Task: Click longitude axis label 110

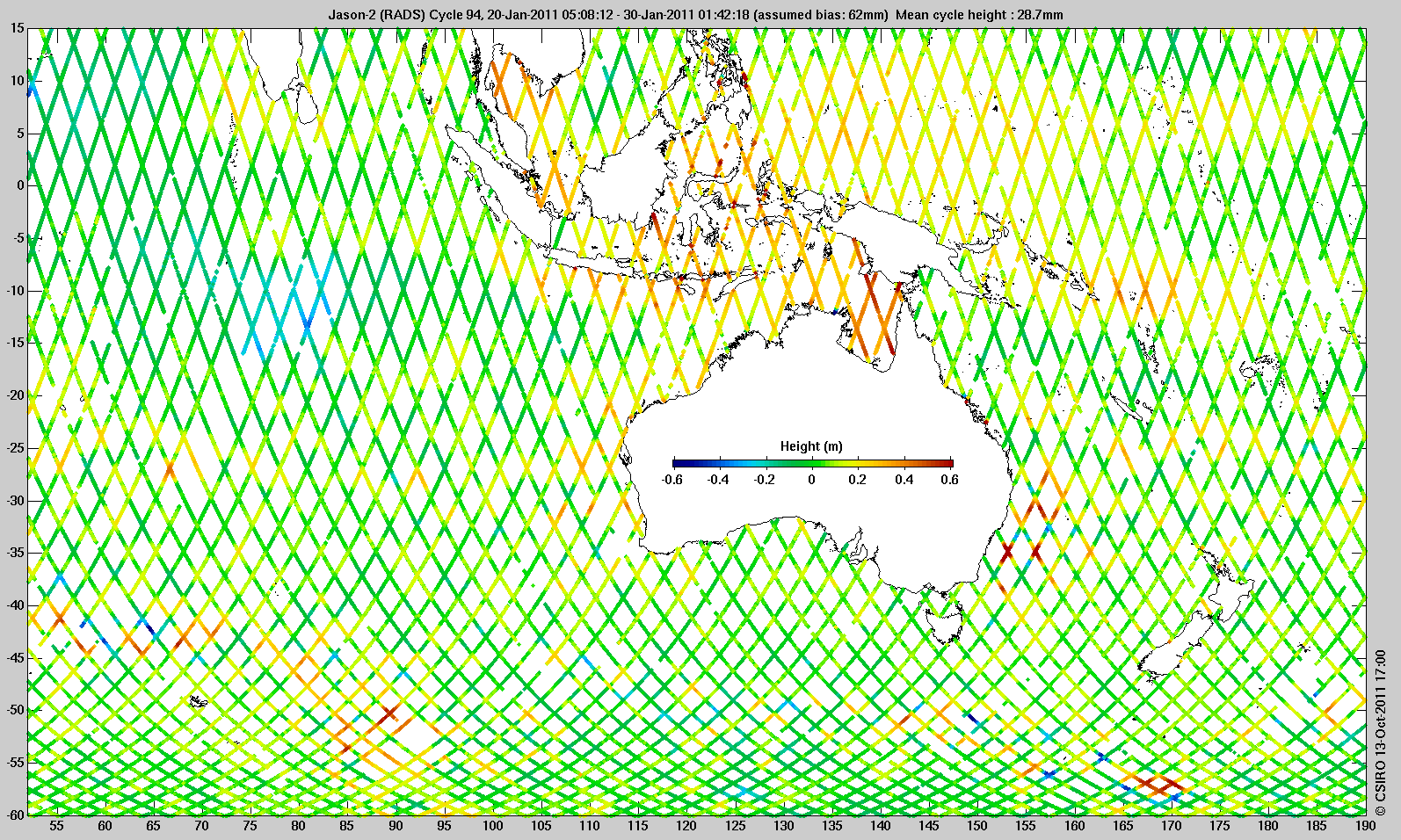Action: pos(590,826)
